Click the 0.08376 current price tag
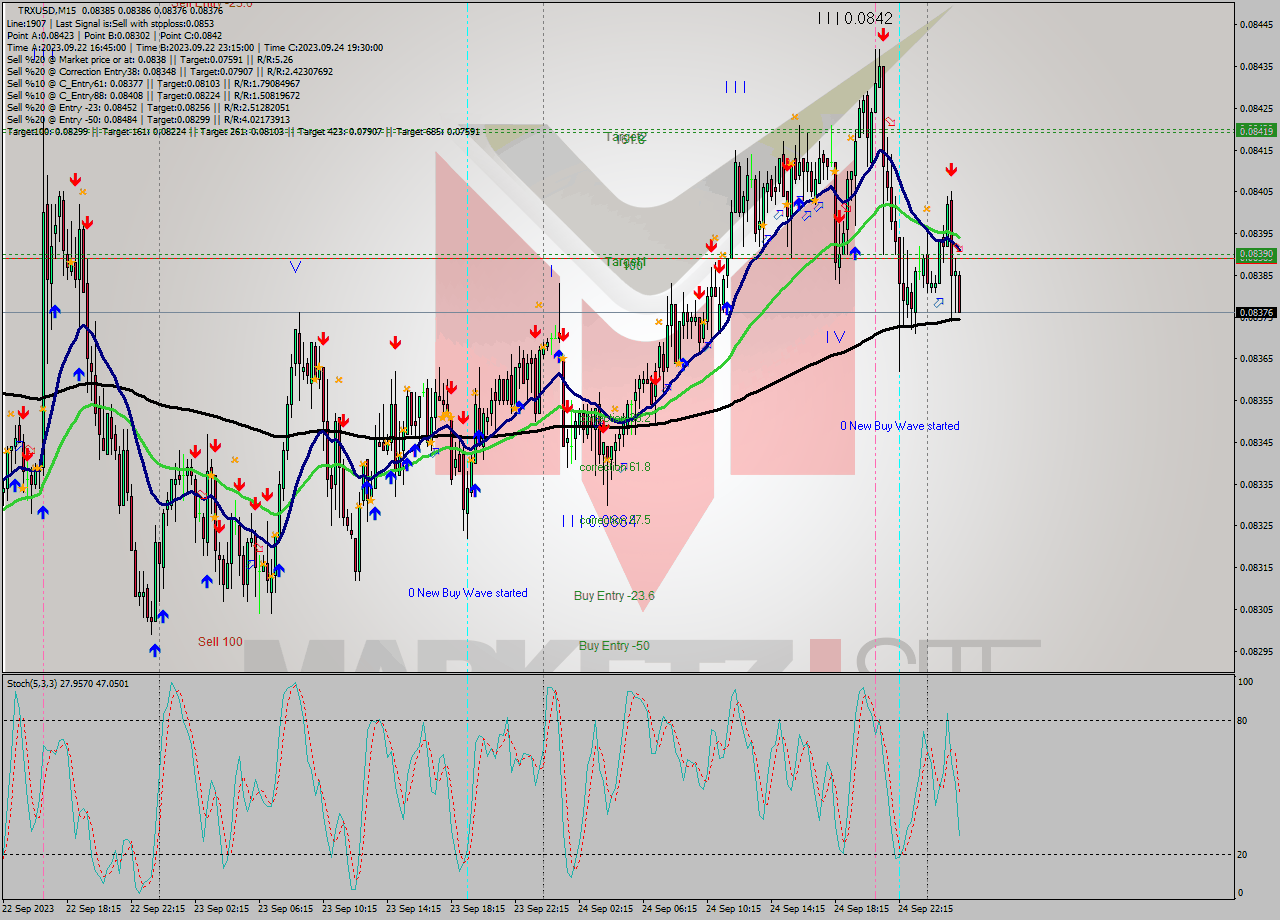1280x920 pixels. point(1256,312)
